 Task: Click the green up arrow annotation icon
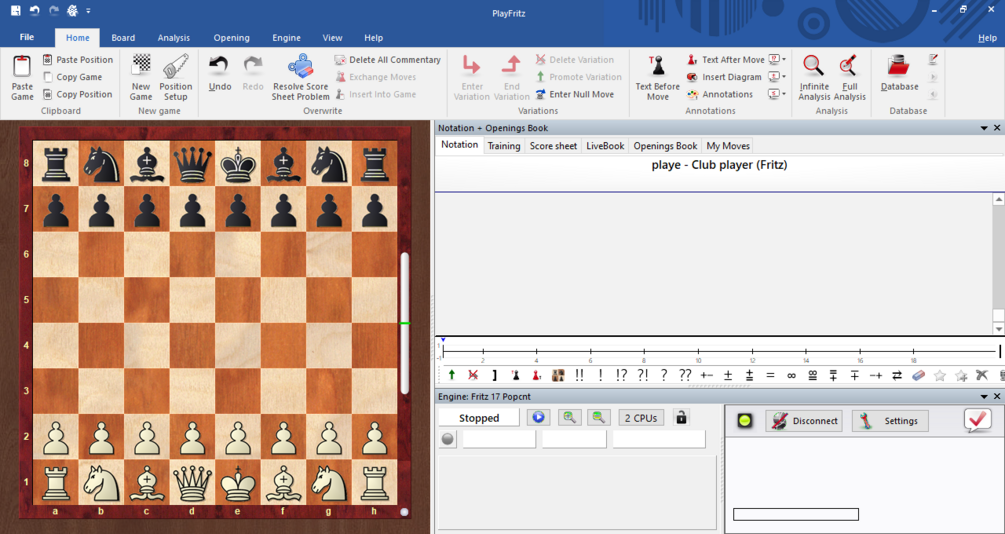[452, 376]
